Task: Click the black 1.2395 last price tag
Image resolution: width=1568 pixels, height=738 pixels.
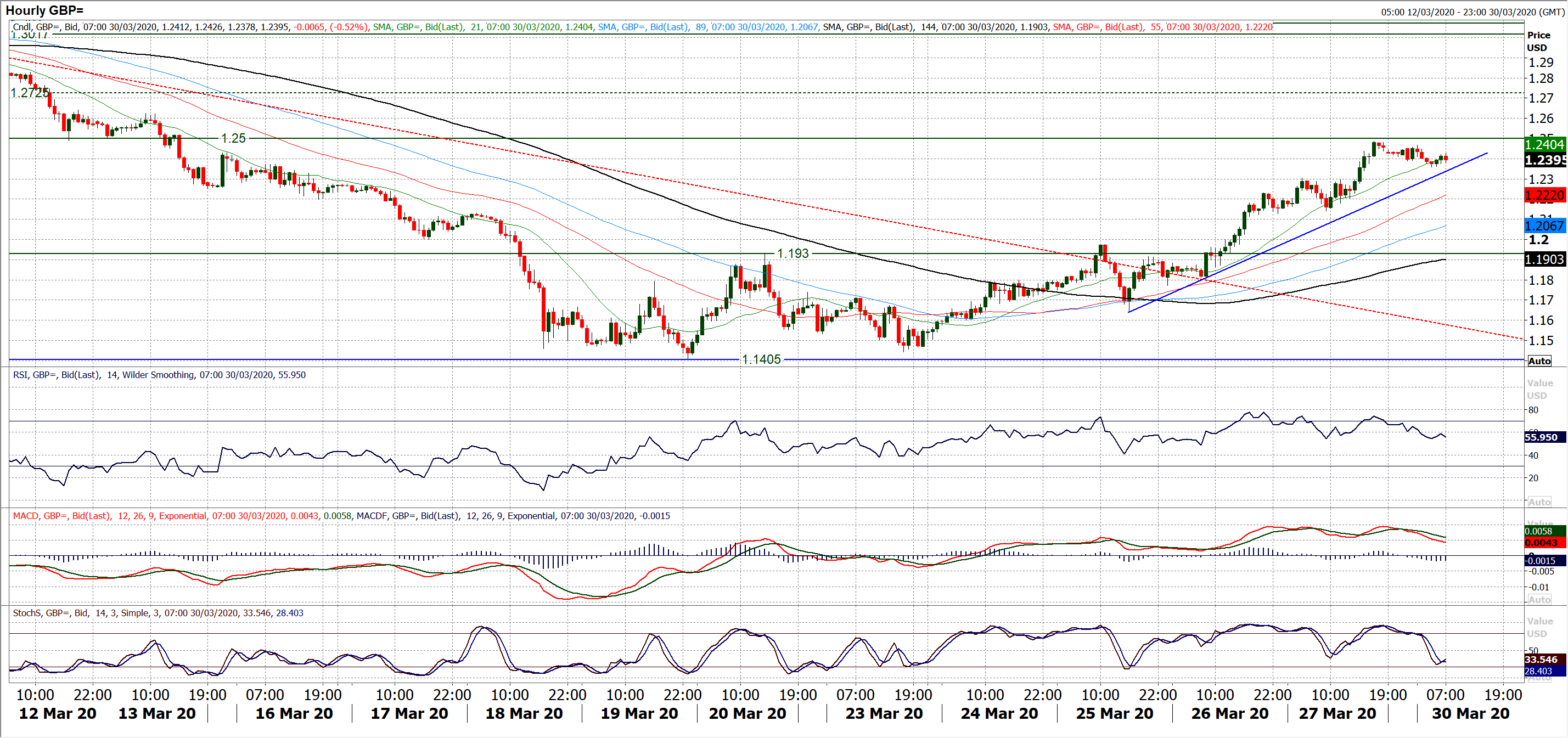Action: 1545,160
